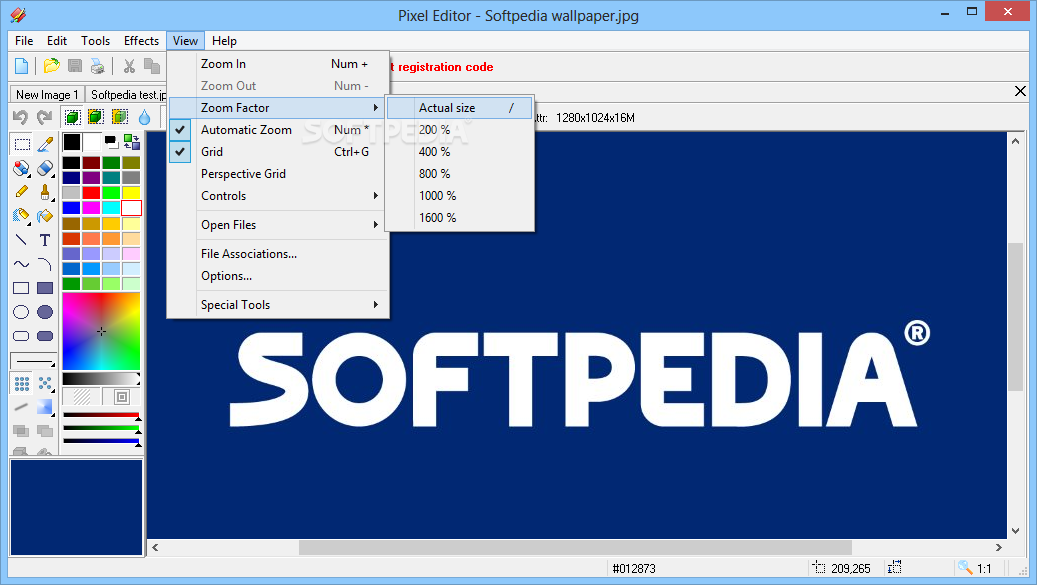1037x585 pixels.
Task: Select the paint brush tool
Action: tap(45, 192)
